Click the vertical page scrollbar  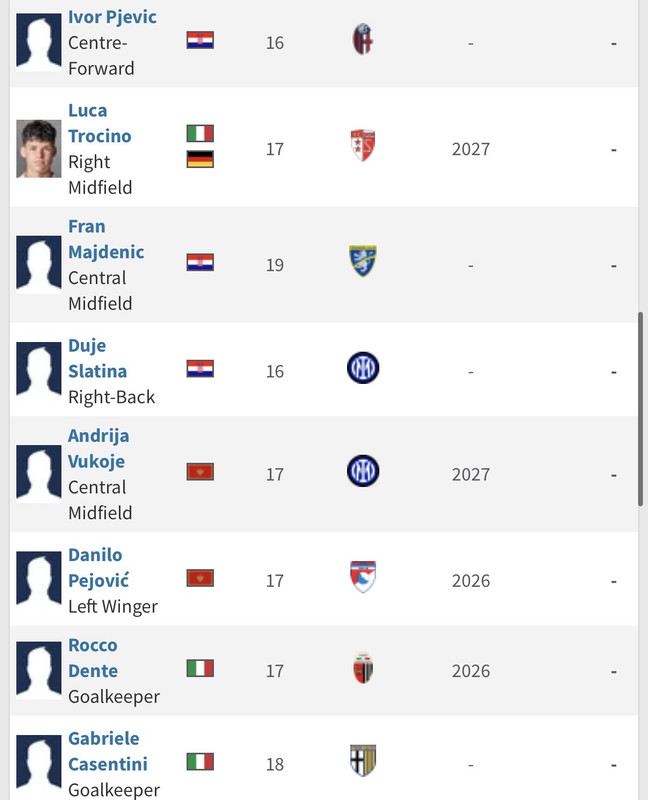tap(641, 410)
